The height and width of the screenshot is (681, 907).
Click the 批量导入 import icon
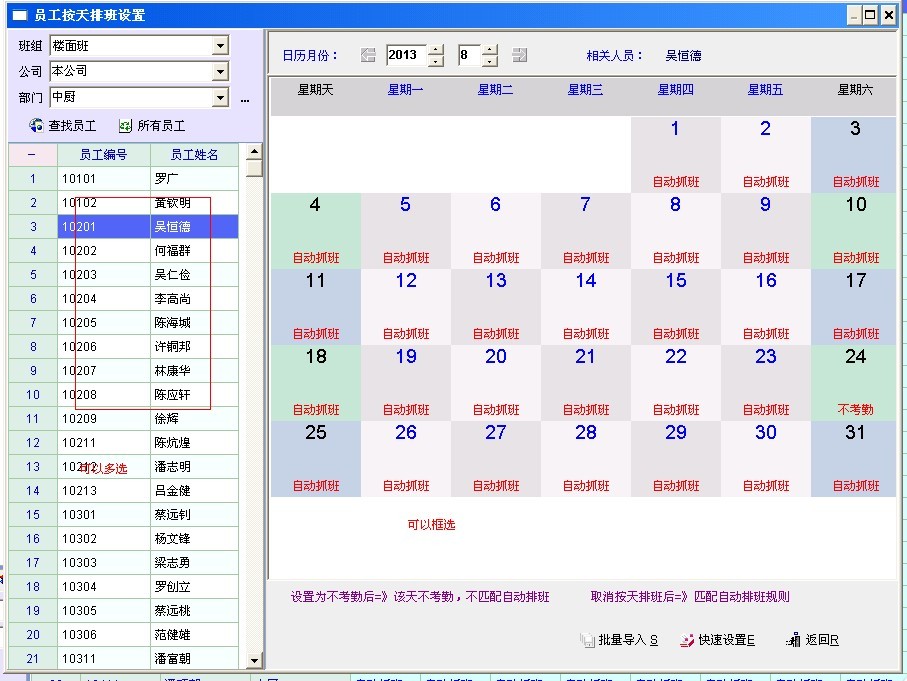pos(587,640)
